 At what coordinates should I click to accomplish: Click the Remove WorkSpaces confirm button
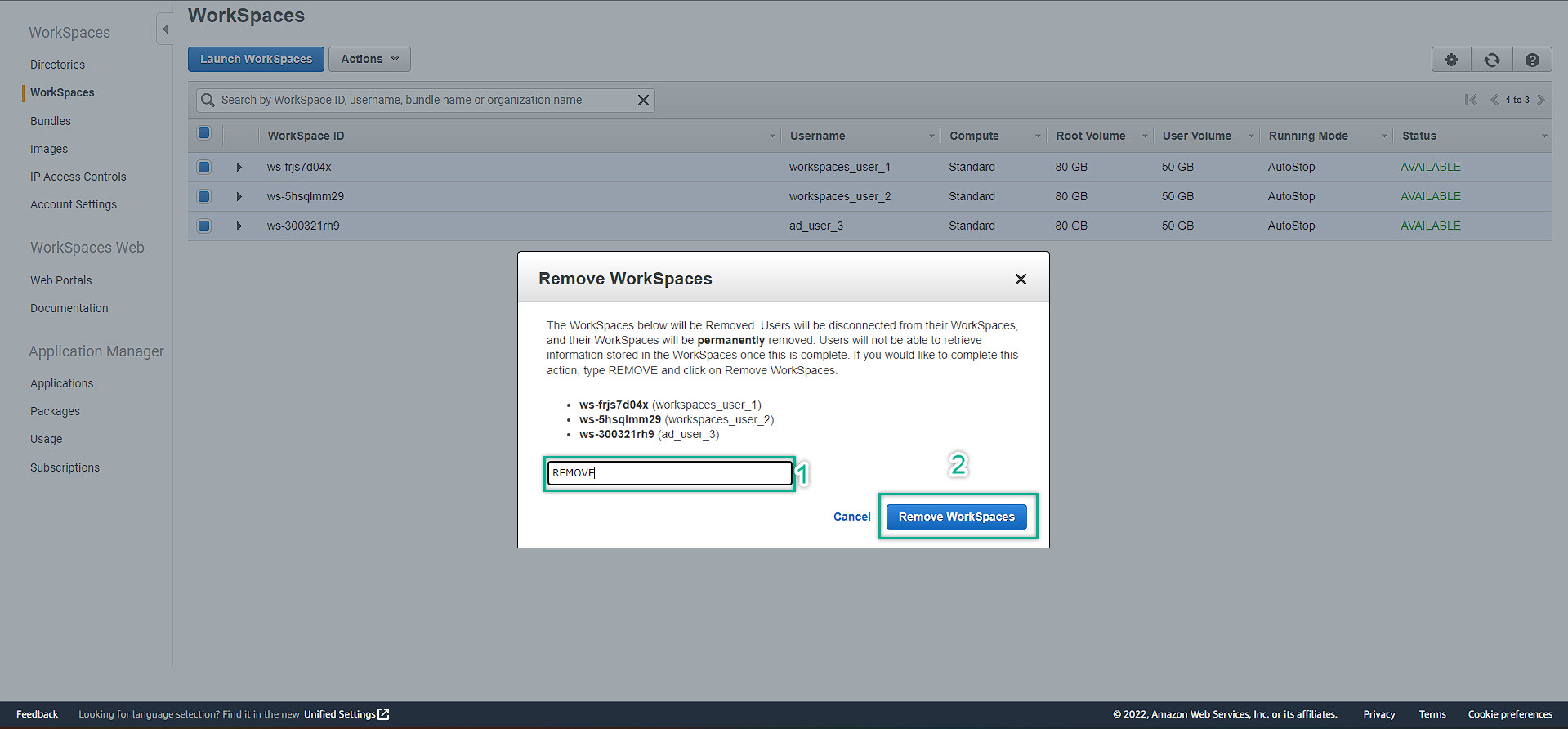click(x=956, y=517)
